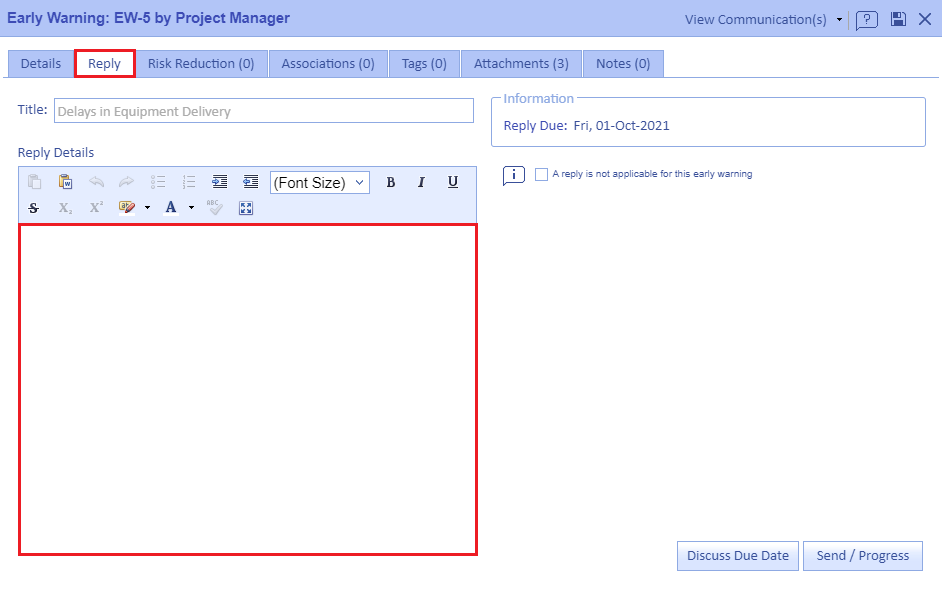Image resolution: width=942 pixels, height=598 pixels.
Task: Apply italic formatting in editor toolbar
Action: (x=421, y=182)
